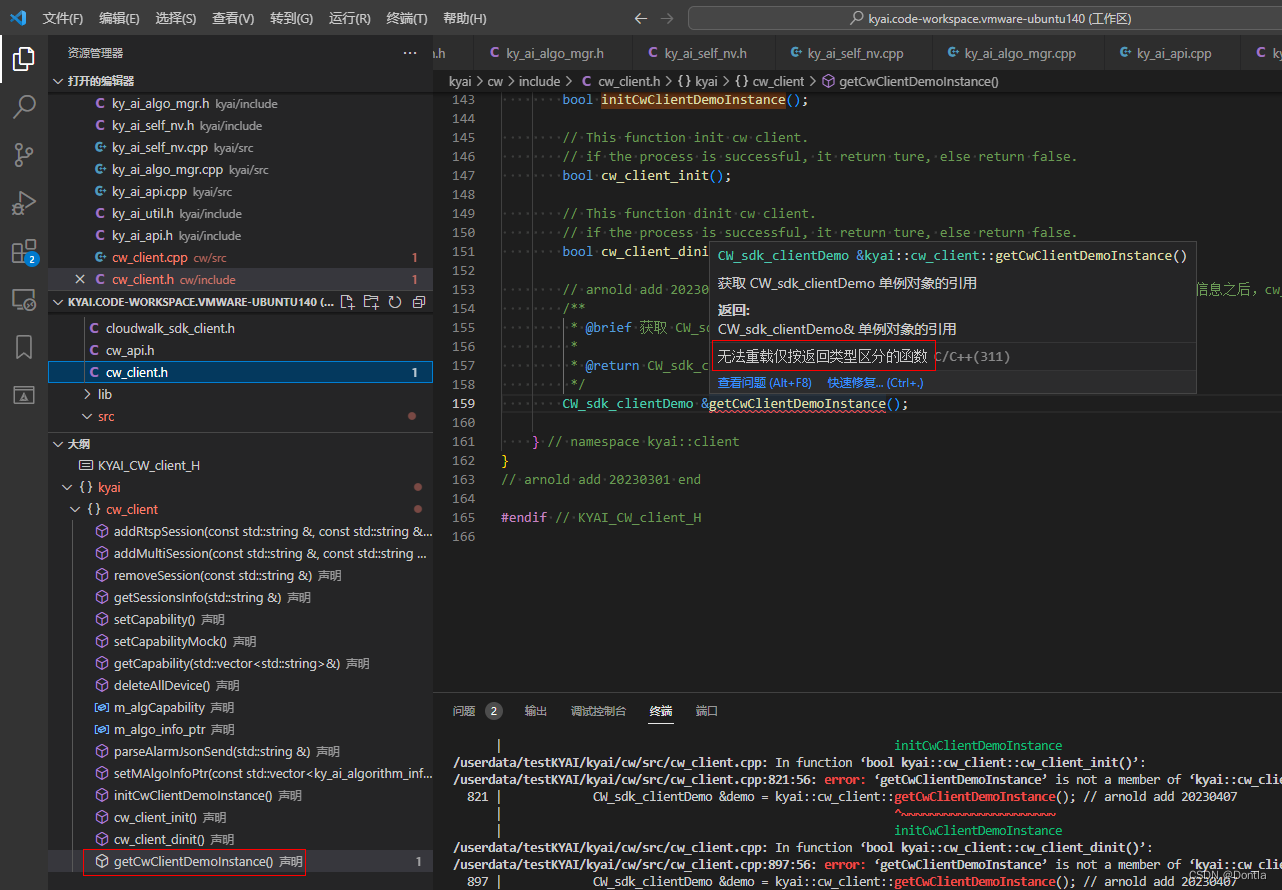Viewport: 1282px width, 890px height.
Task: Open the Source Control view
Action: pos(24,154)
